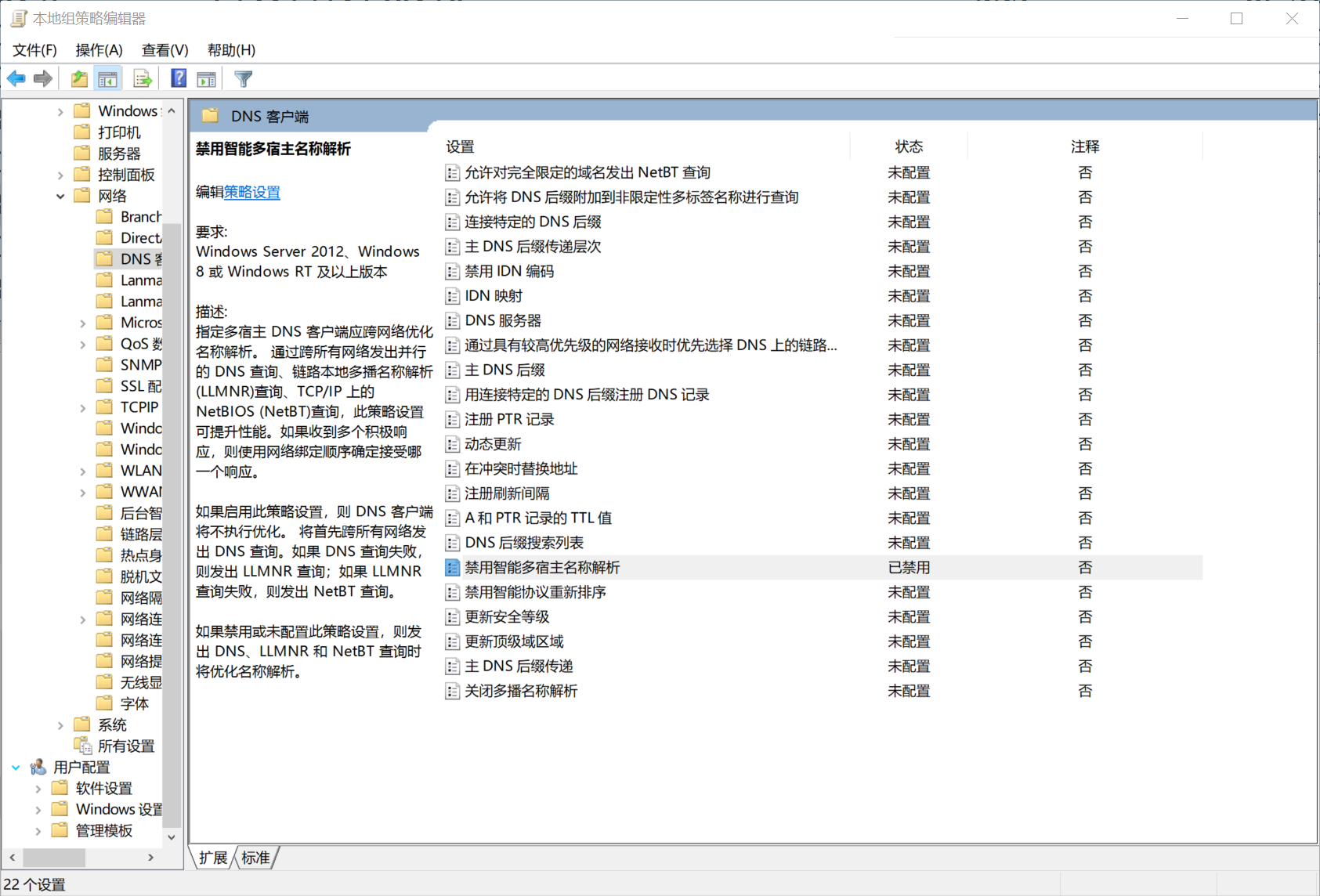Toggle the console tree pane icon
The image size is (1320, 896).
108,78
